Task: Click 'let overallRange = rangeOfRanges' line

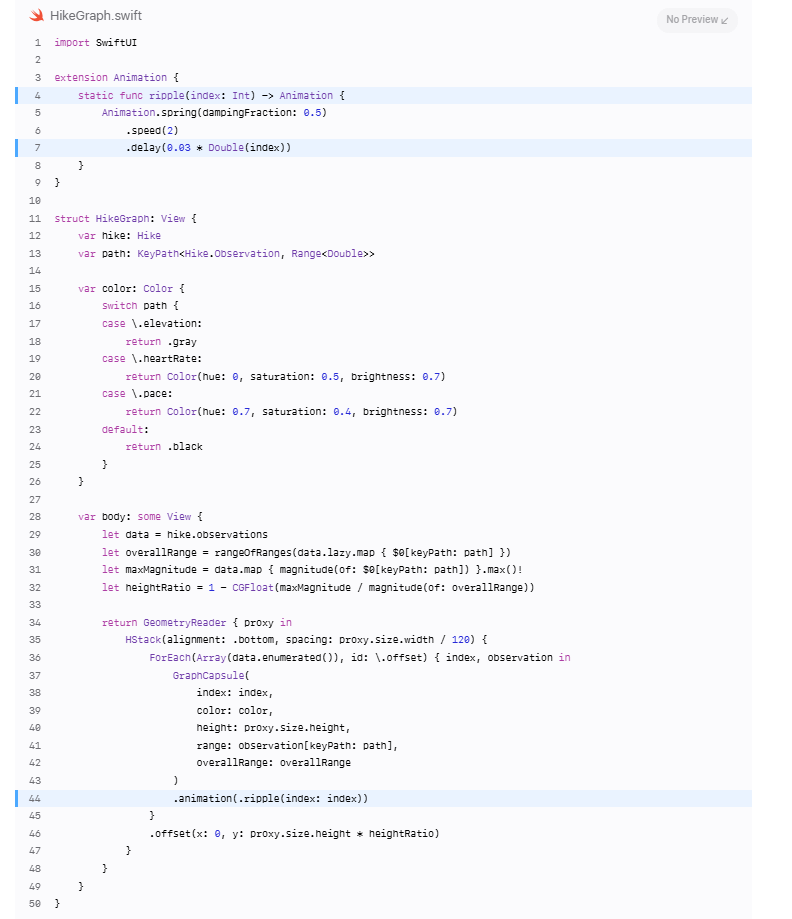Action: pos(306,553)
